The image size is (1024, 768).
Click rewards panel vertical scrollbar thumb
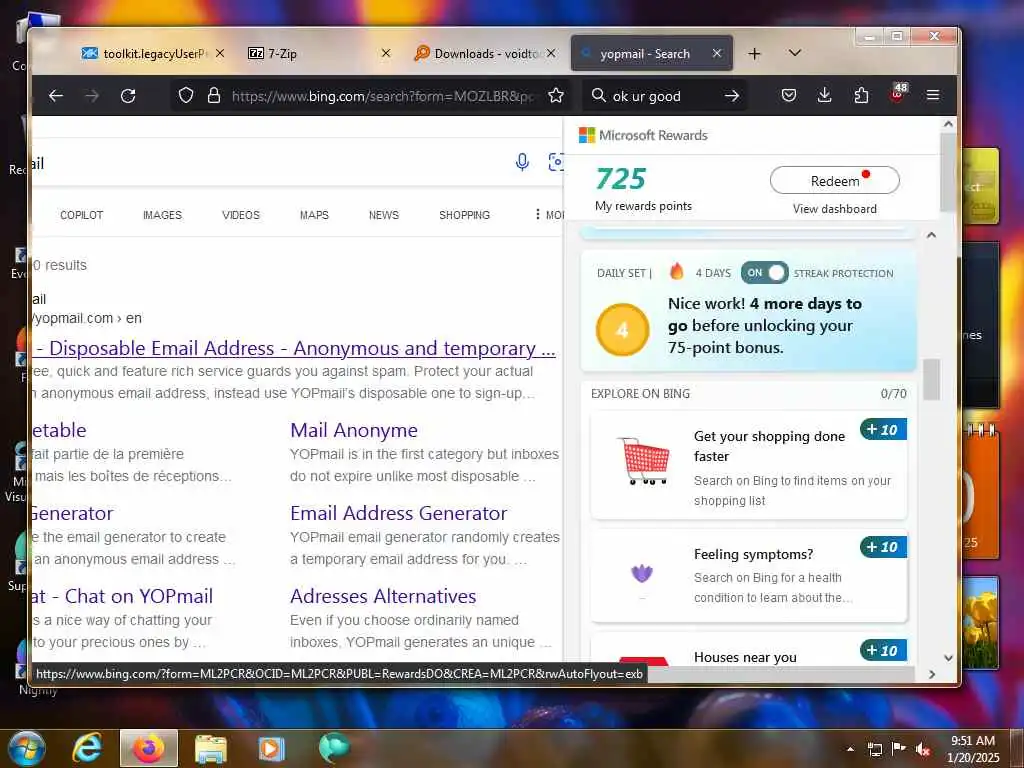(x=932, y=379)
